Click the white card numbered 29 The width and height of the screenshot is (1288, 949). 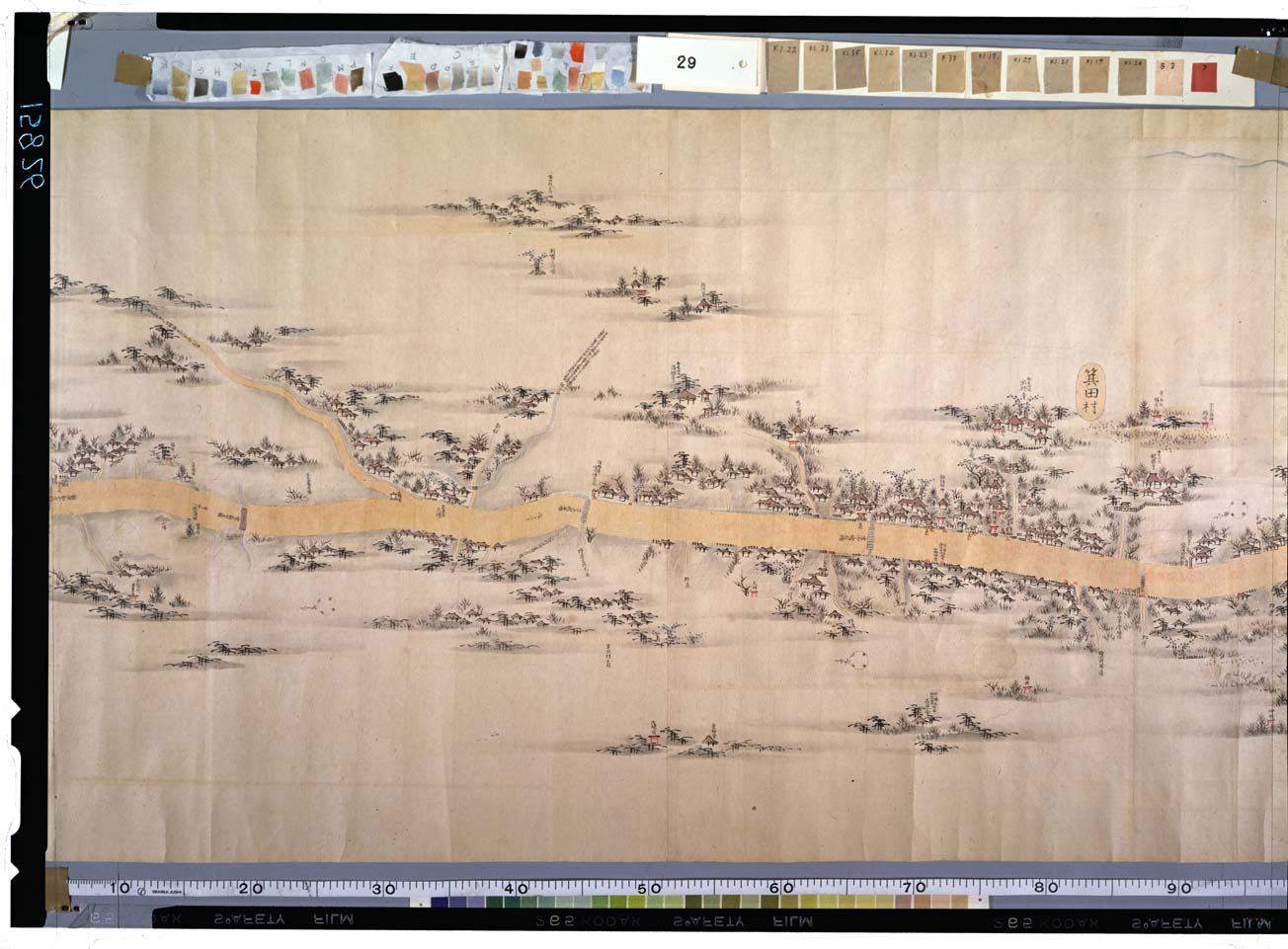click(695, 62)
